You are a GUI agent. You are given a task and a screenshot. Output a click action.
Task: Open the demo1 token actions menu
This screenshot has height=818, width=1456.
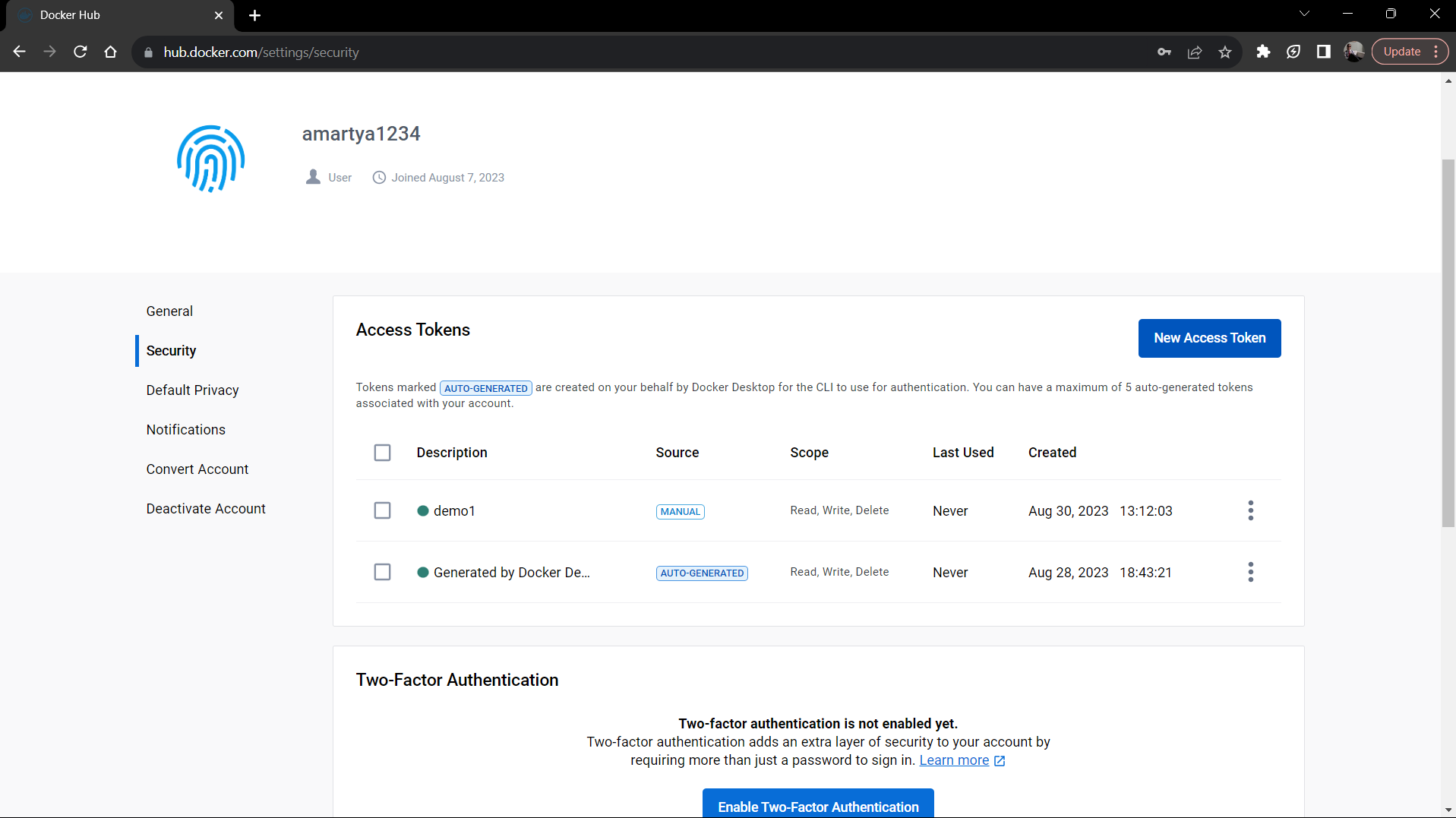(x=1250, y=510)
